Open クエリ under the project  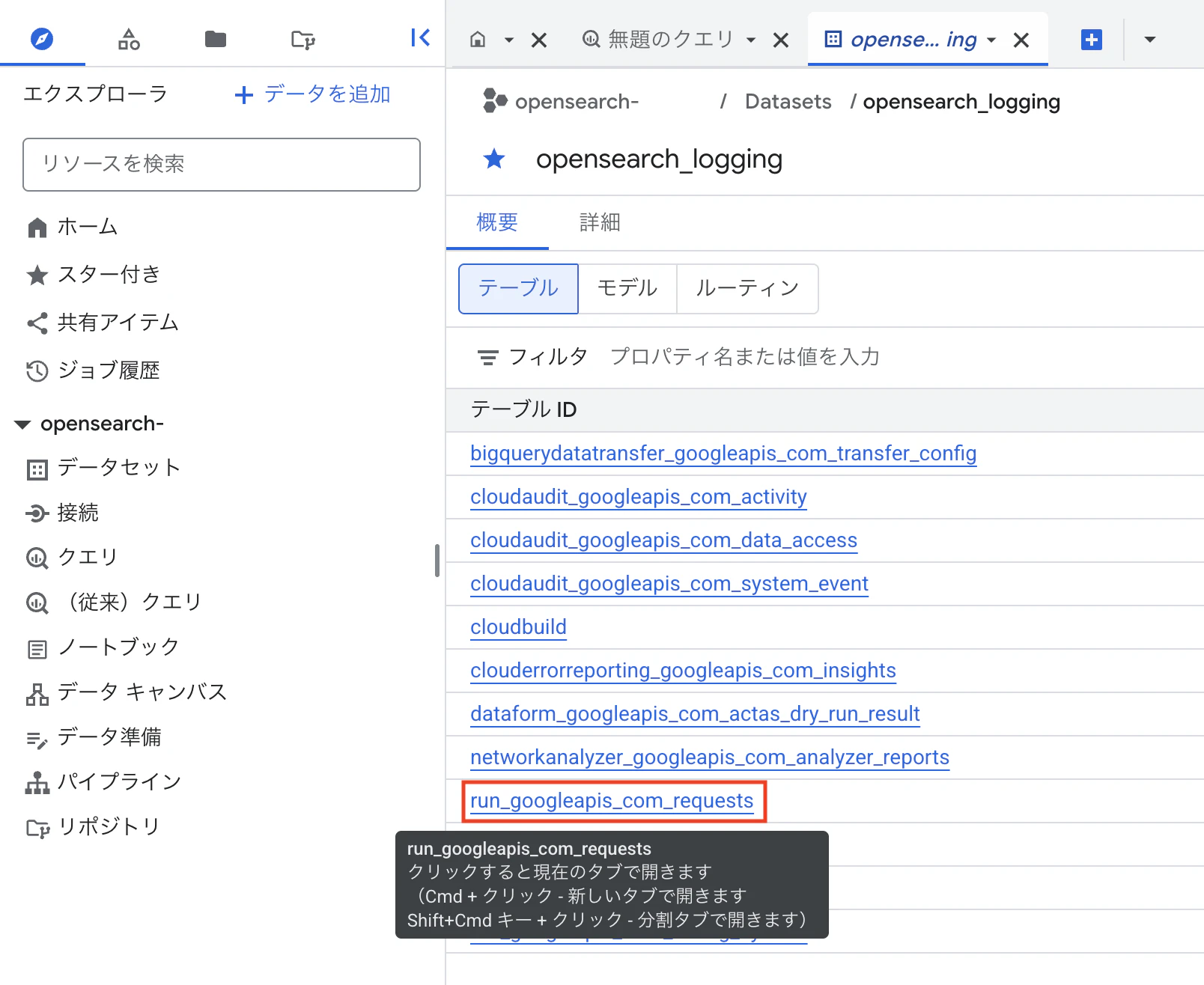72,557
